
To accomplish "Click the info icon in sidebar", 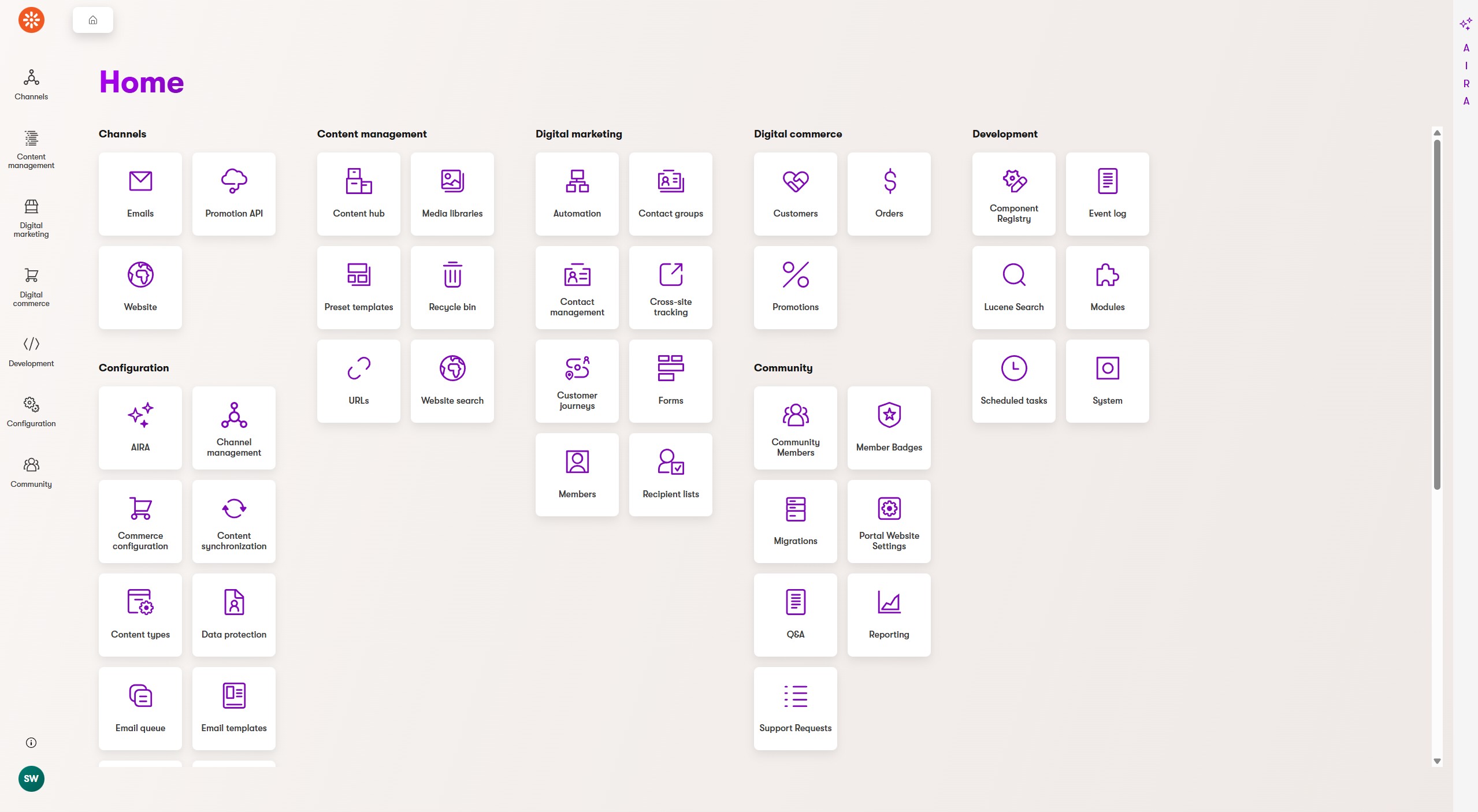I will (x=31, y=743).
